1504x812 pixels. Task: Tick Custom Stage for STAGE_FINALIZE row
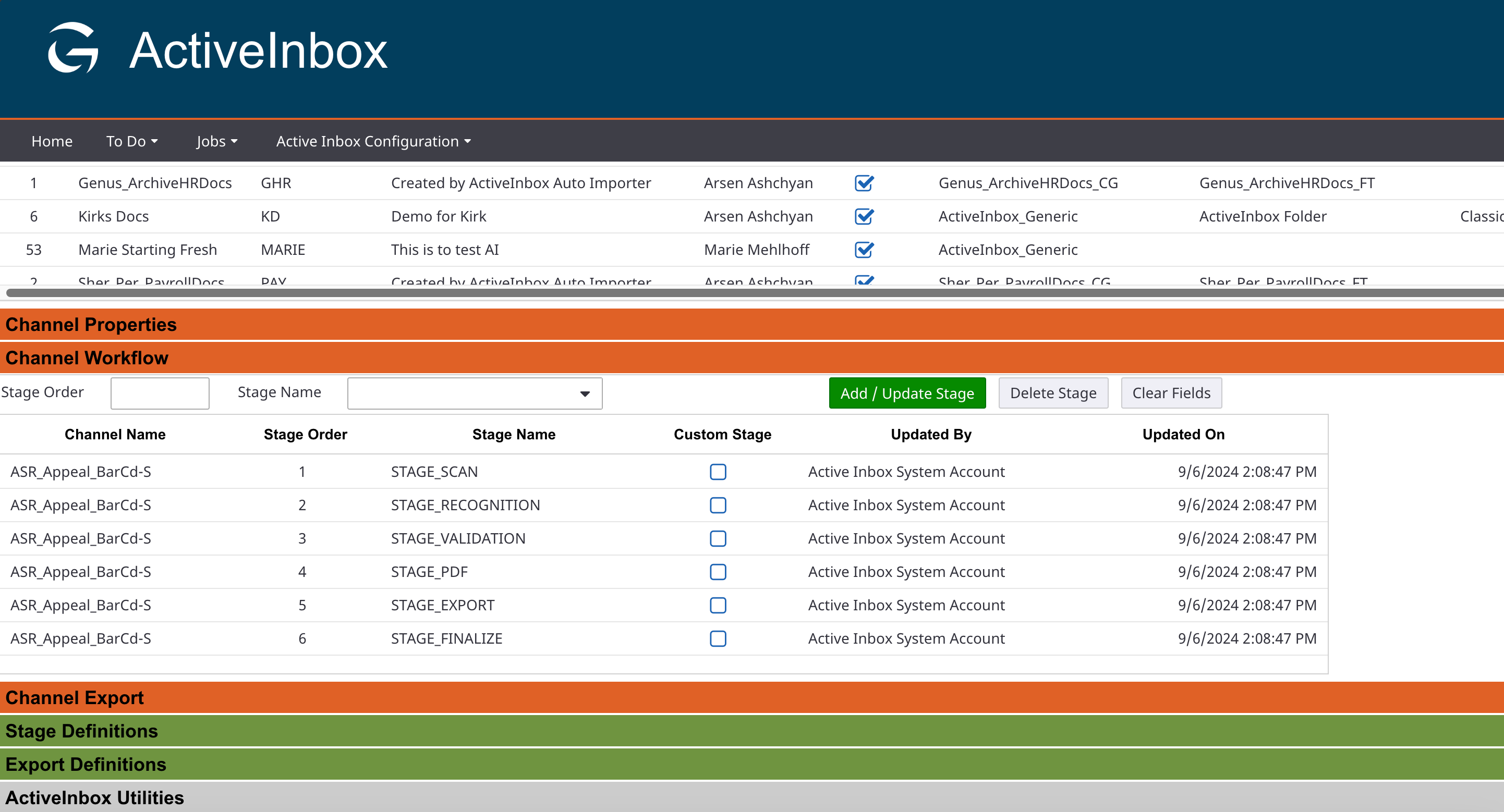click(x=718, y=639)
